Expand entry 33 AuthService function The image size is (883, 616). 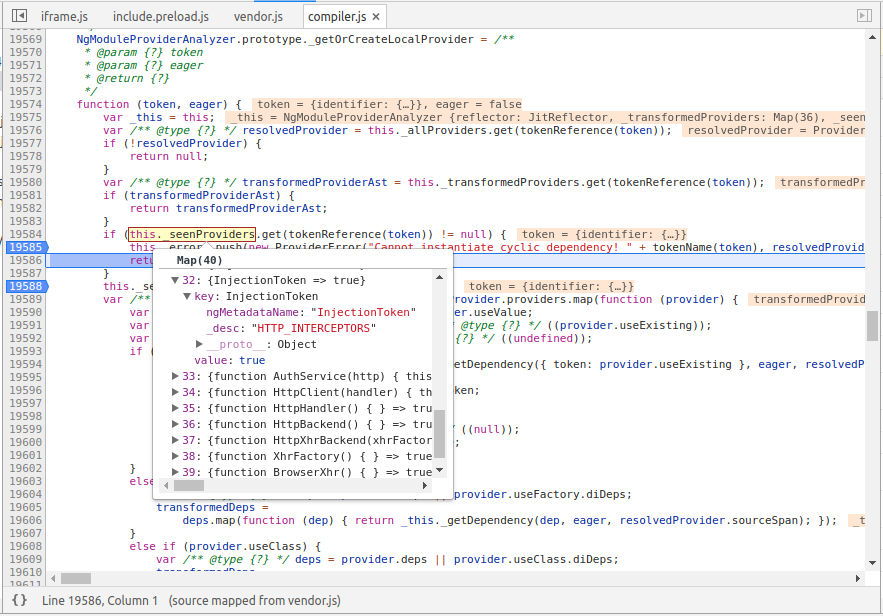pos(175,377)
